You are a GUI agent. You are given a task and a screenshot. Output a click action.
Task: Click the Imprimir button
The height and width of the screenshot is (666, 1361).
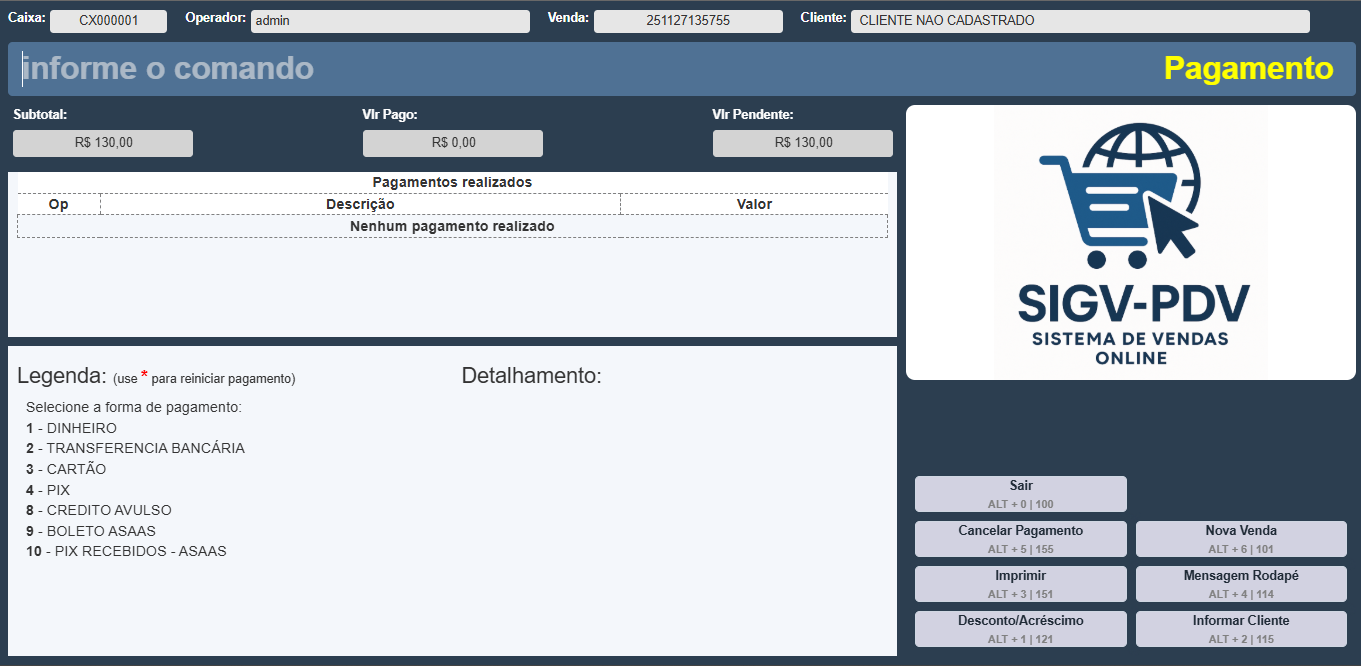[1020, 584]
